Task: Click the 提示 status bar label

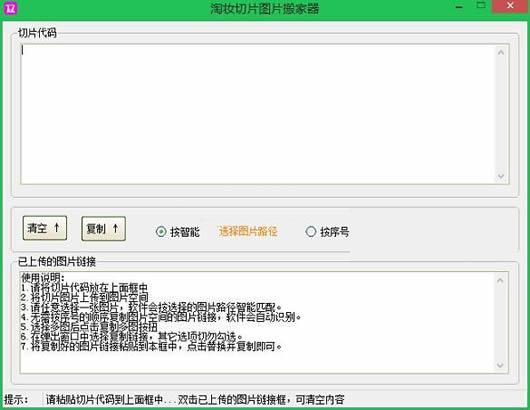Action: [16, 400]
